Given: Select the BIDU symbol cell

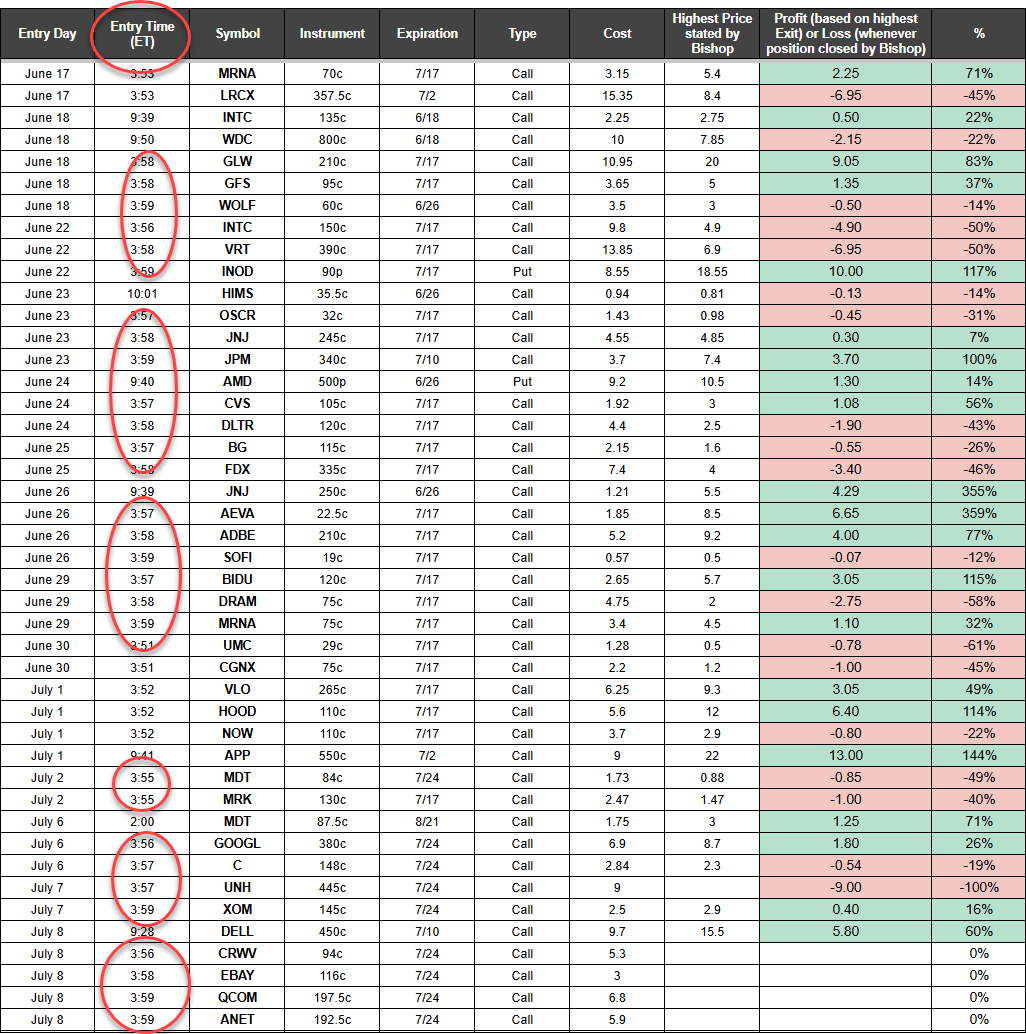Looking at the screenshot, I should point(237,580).
